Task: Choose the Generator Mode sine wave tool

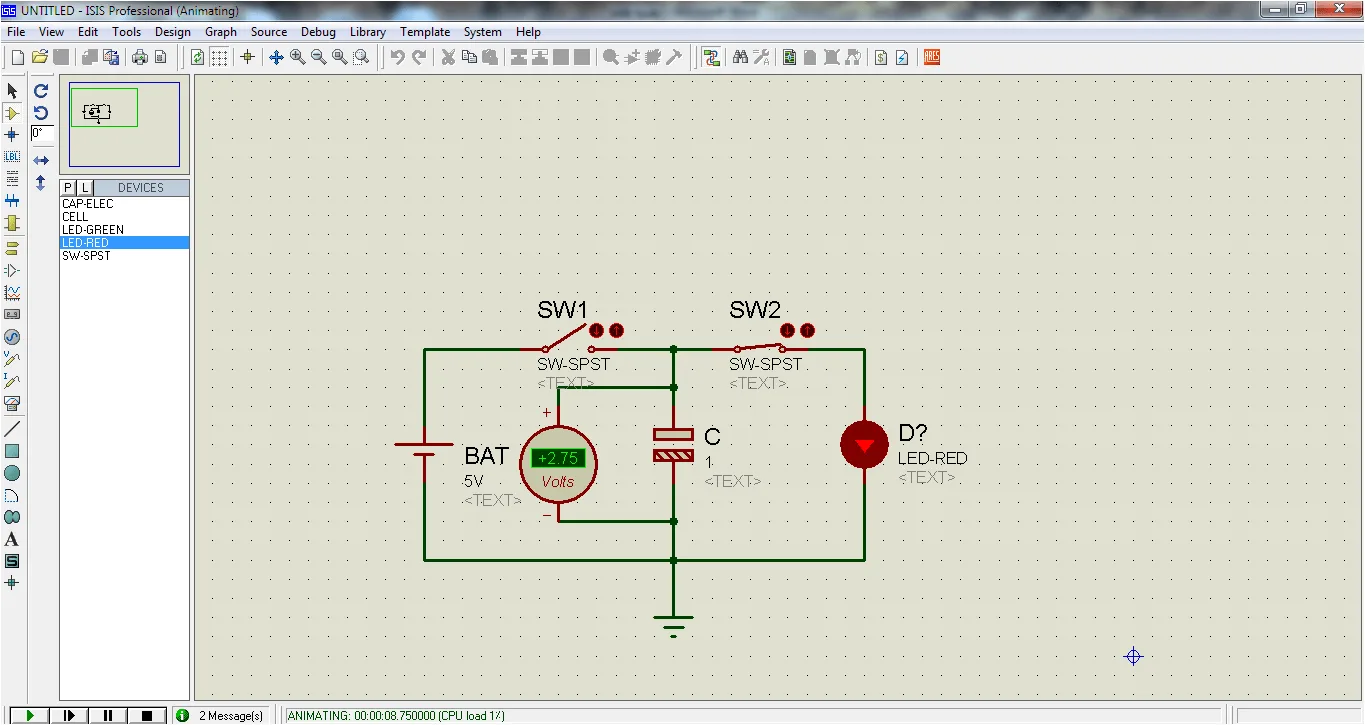Action: click(12, 337)
